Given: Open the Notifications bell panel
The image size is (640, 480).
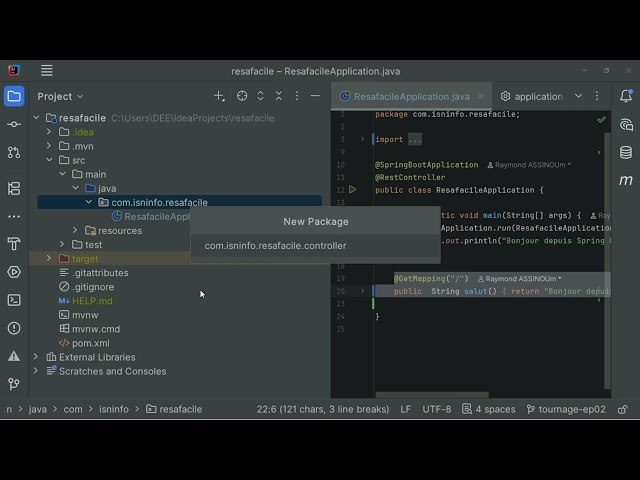Looking at the screenshot, I should pyautogui.click(x=626, y=96).
